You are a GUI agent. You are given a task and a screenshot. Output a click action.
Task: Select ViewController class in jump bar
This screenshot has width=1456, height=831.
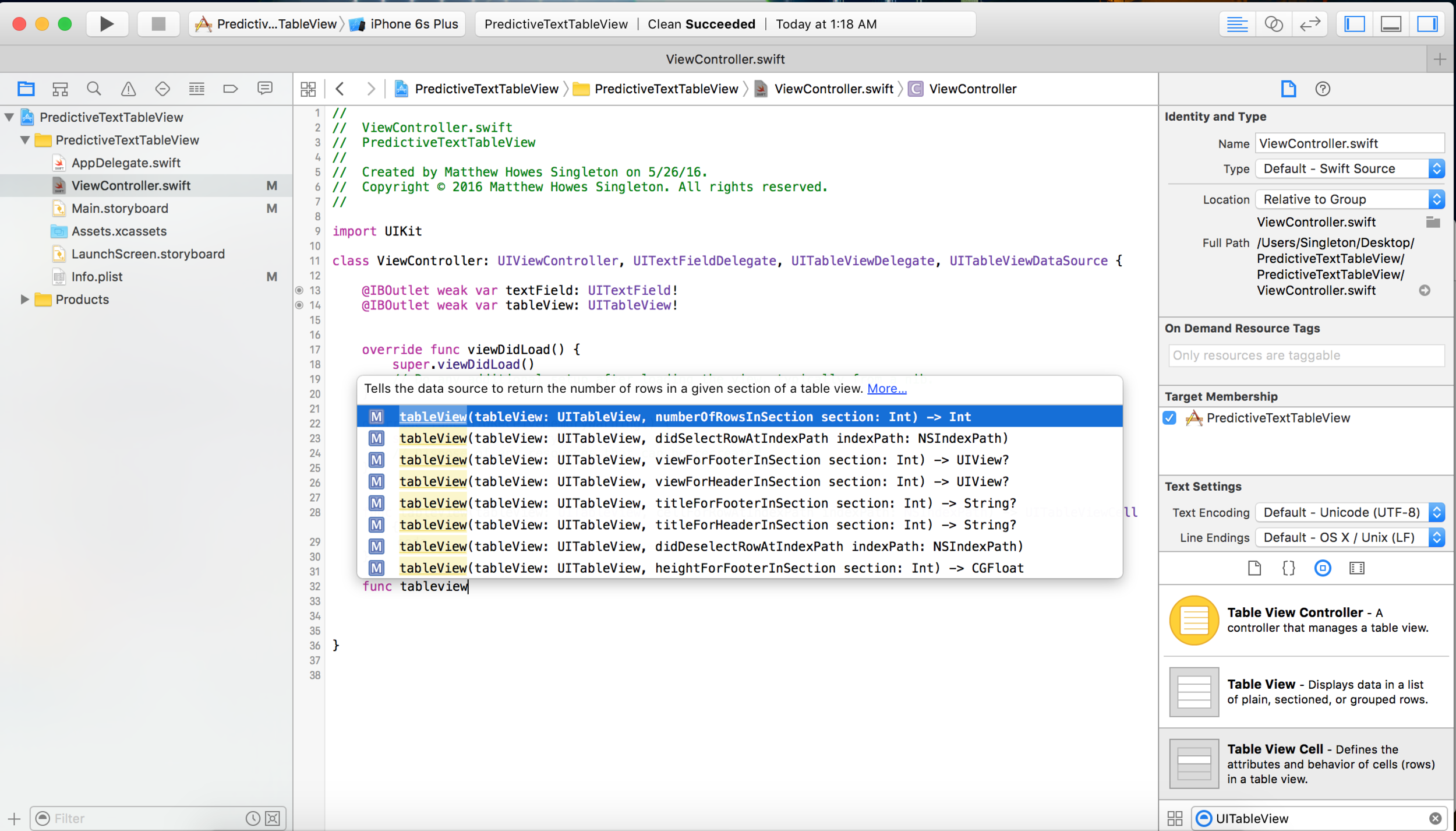(963, 89)
